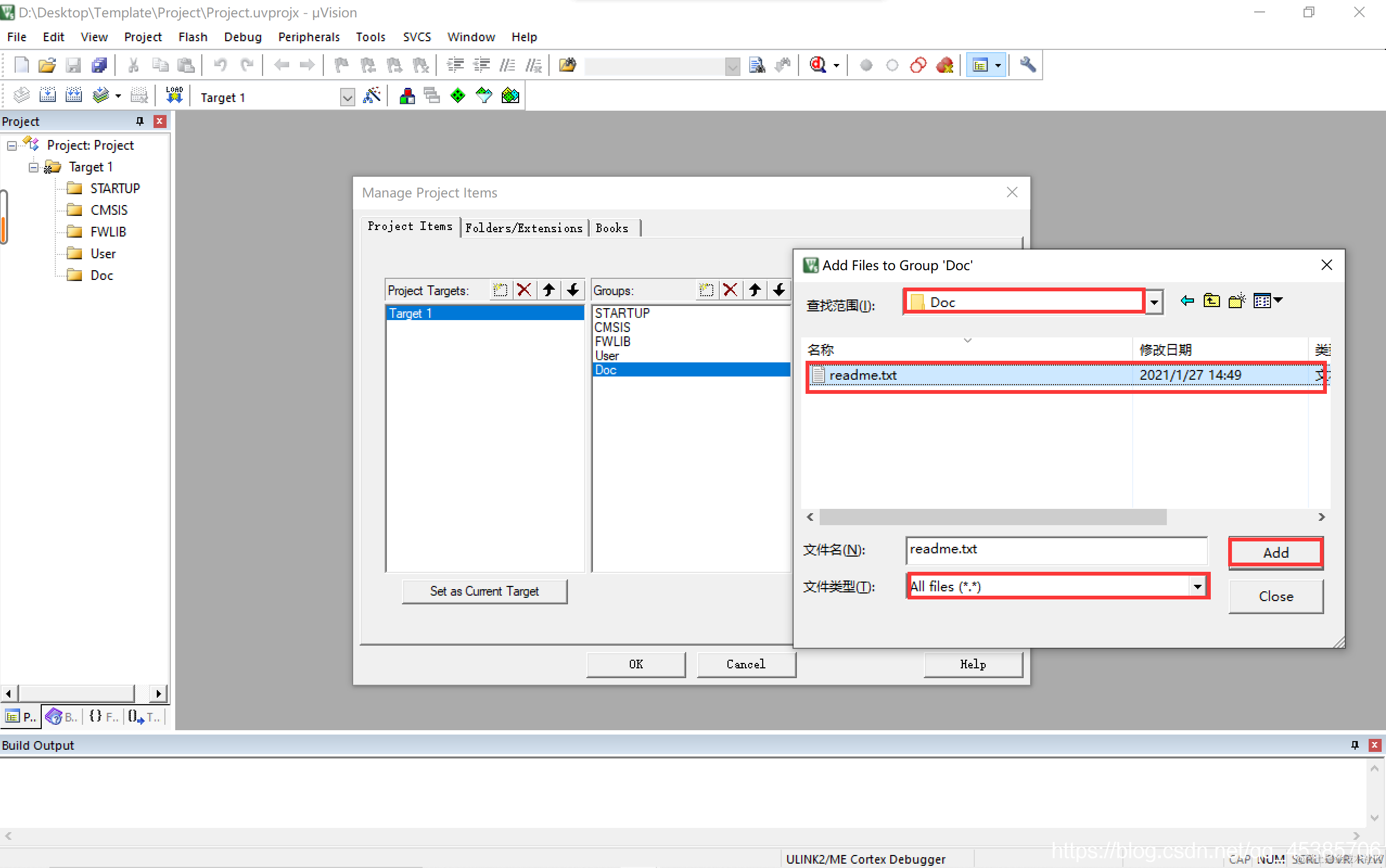Image resolution: width=1386 pixels, height=868 pixels.
Task: Click the new Project Target icon
Action: [500, 290]
